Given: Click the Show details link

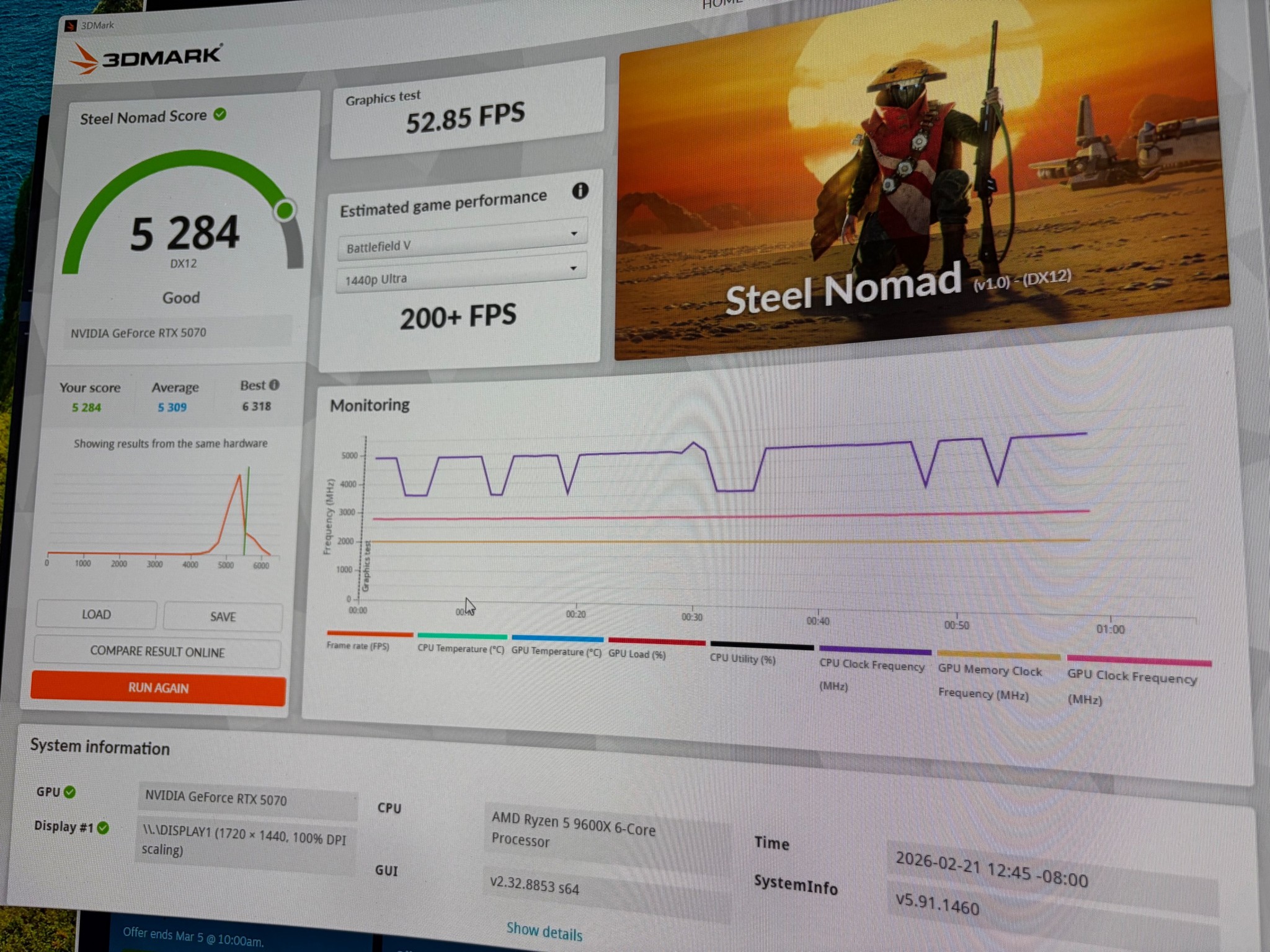Looking at the screenshot, I should (x=544, y=932).
